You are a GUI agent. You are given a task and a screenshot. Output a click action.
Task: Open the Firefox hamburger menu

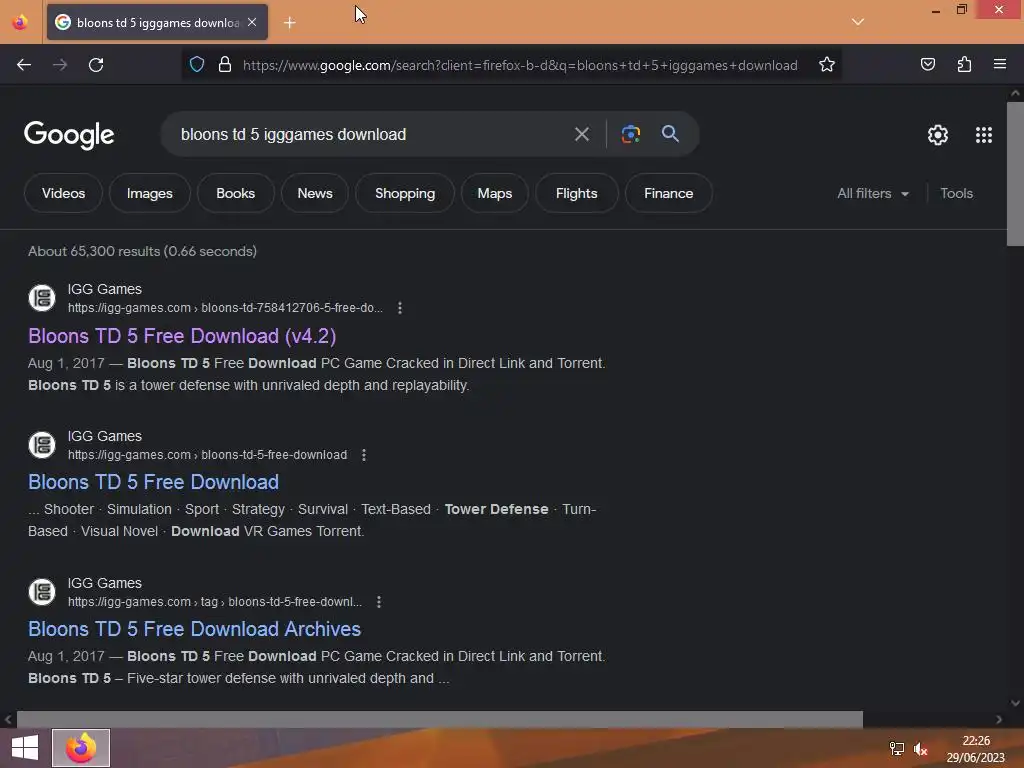(x=1000, y=65)
